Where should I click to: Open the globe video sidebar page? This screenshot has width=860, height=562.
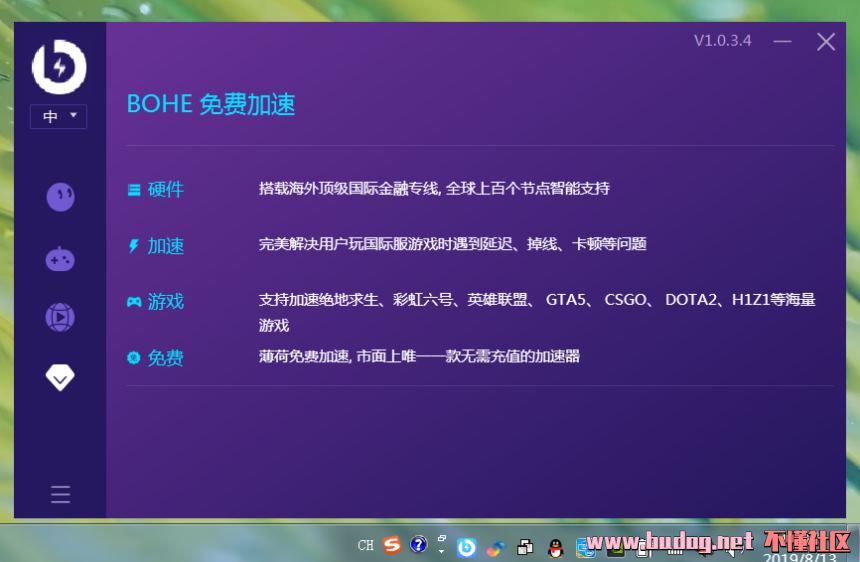pos(60,317)
